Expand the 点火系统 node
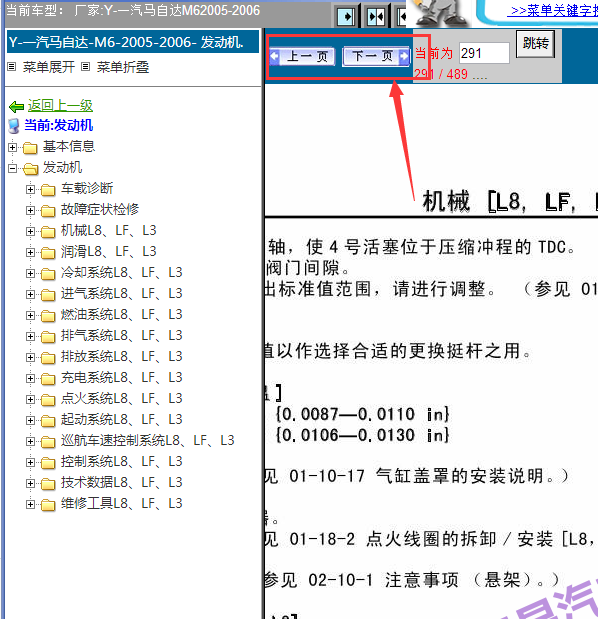This screenshot has height=619, width=598. (x=30, y=400)
